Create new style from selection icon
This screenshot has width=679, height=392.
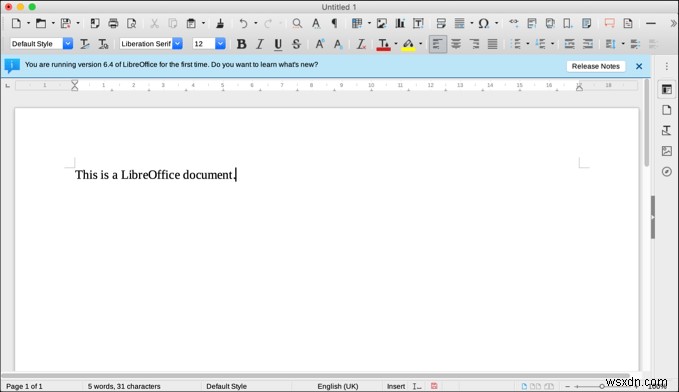coord(103,44)
